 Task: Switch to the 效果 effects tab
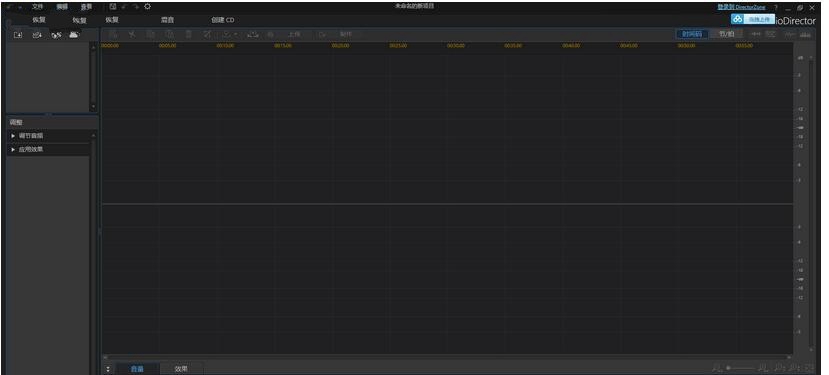[181, 369]
